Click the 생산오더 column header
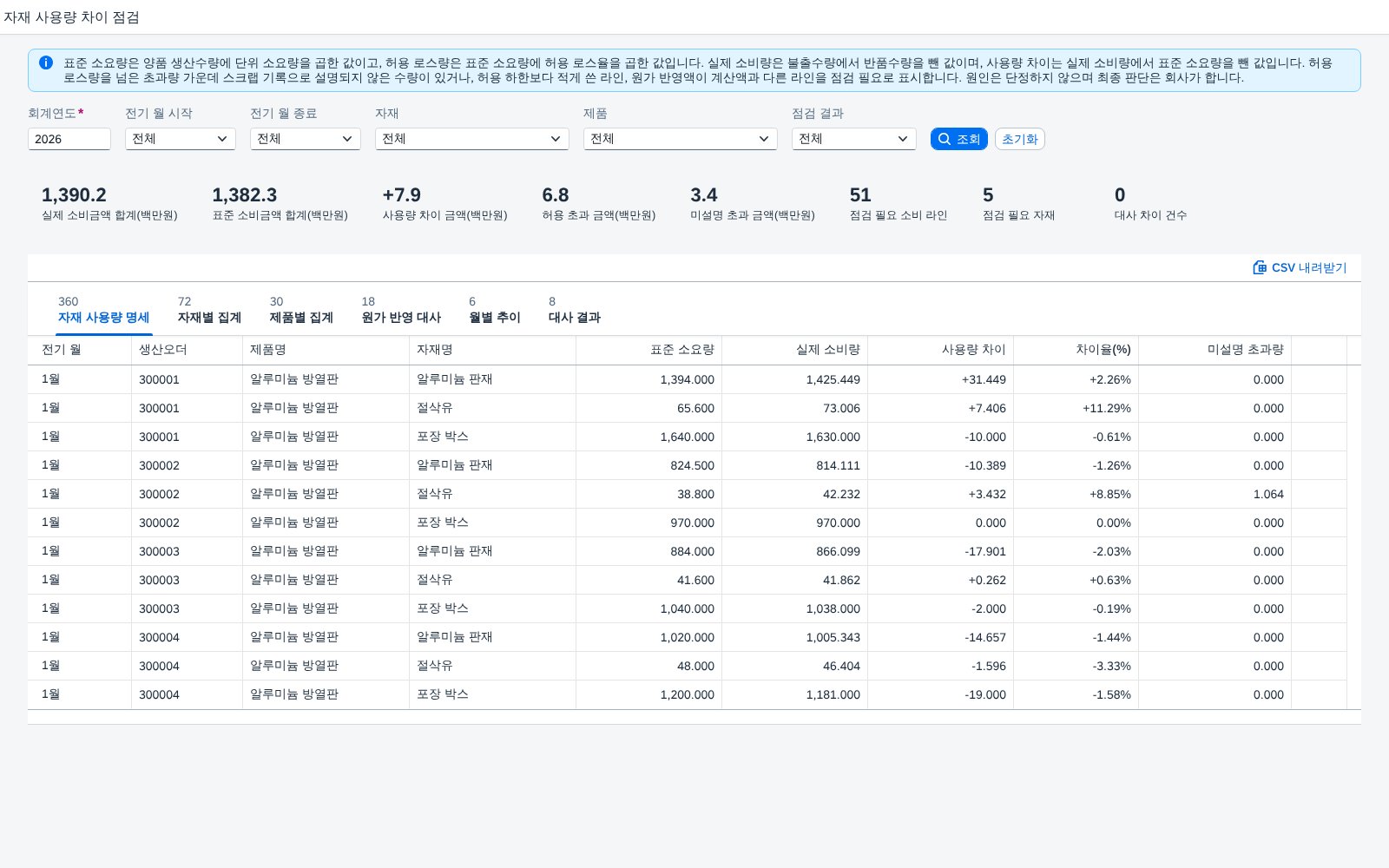This screenshot has height=868, width=1389. click(188, 350)
